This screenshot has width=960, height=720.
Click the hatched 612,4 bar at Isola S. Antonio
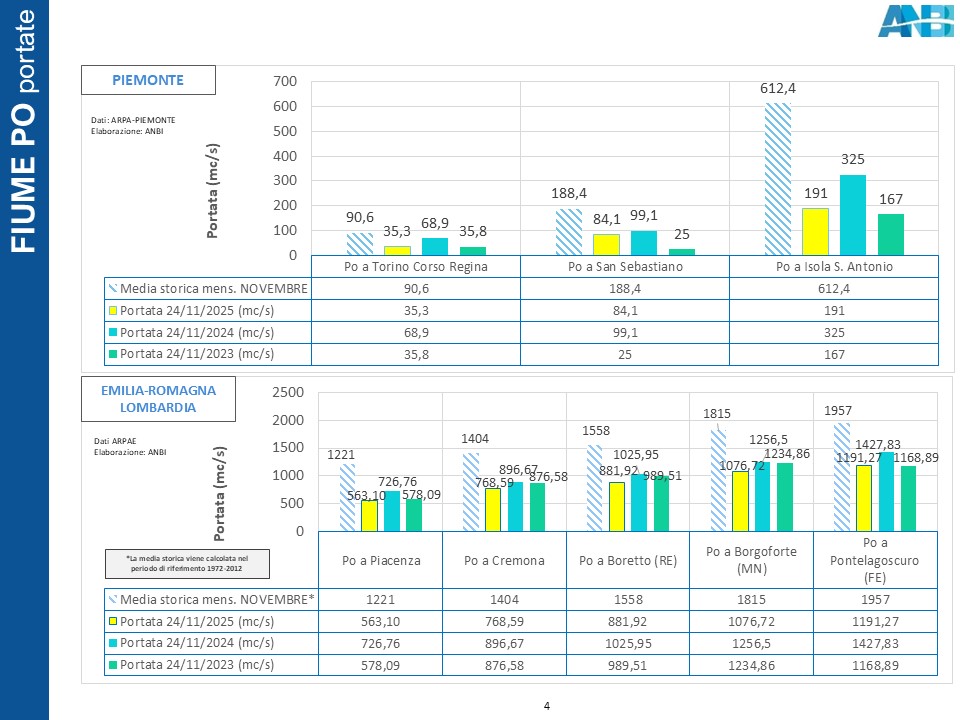tap(777, 179)
